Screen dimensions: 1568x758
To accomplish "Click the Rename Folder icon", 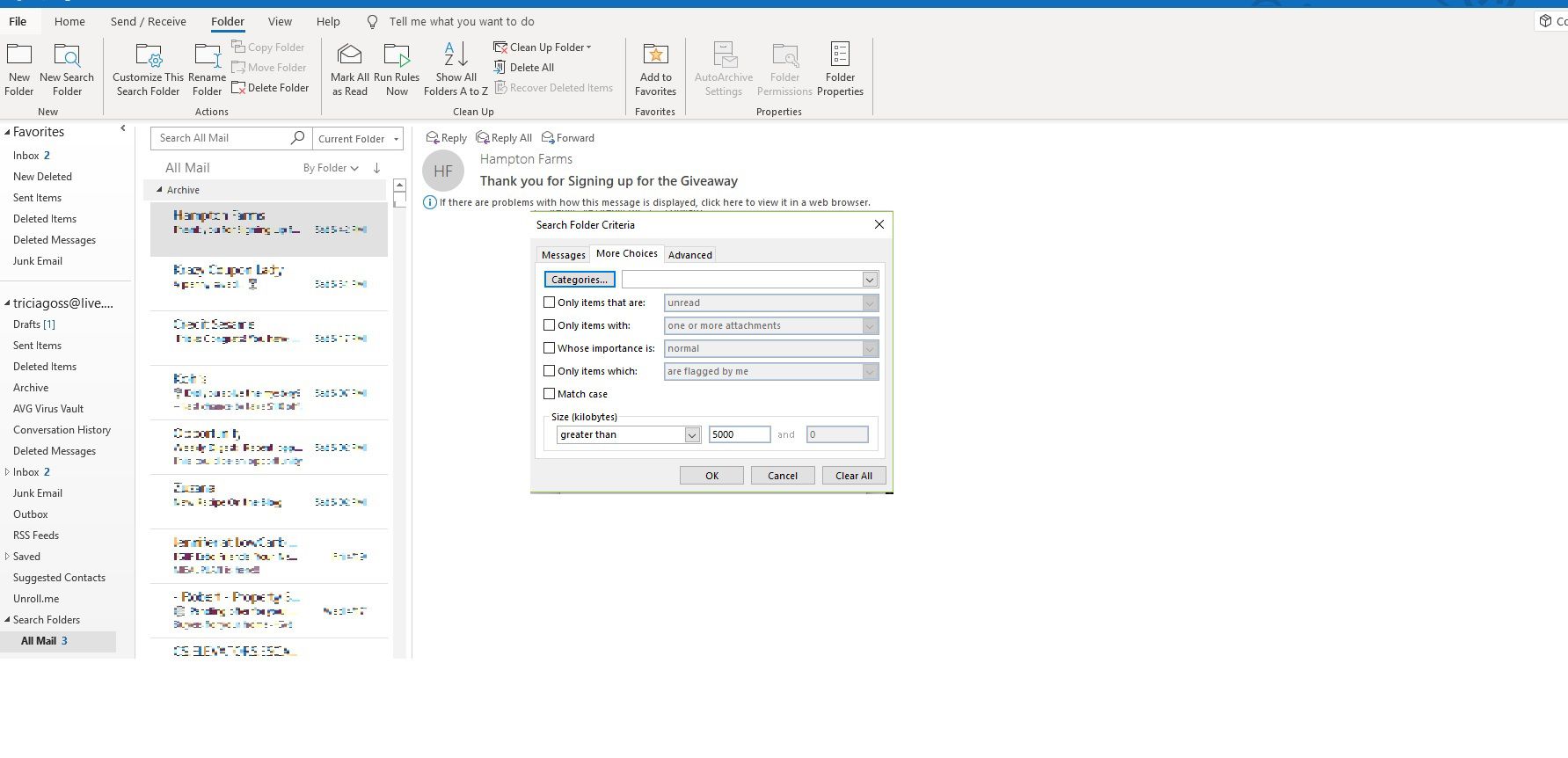I will 208,55.
